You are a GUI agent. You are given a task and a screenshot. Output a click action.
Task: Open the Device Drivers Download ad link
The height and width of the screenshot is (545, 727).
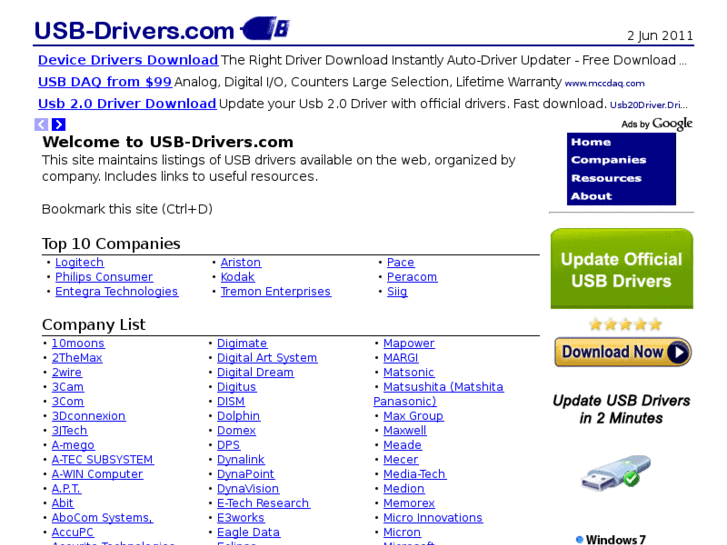pos(128,60)
